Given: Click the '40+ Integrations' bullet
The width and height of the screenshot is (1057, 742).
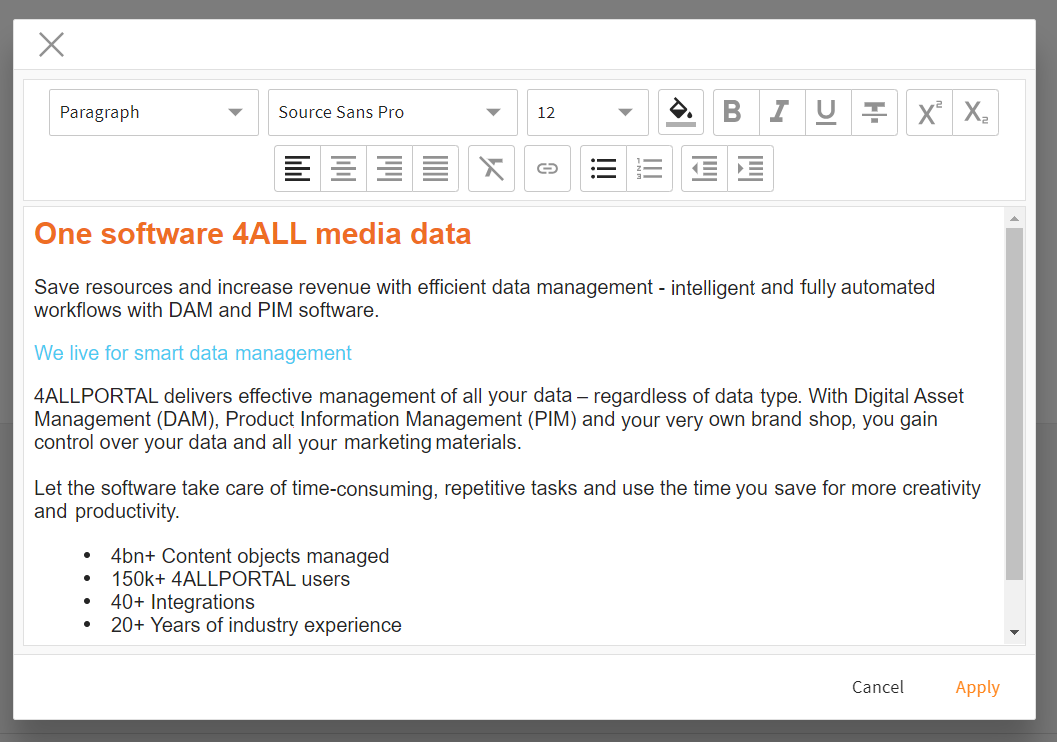Looking at the screenshot, I should point(183,602).
